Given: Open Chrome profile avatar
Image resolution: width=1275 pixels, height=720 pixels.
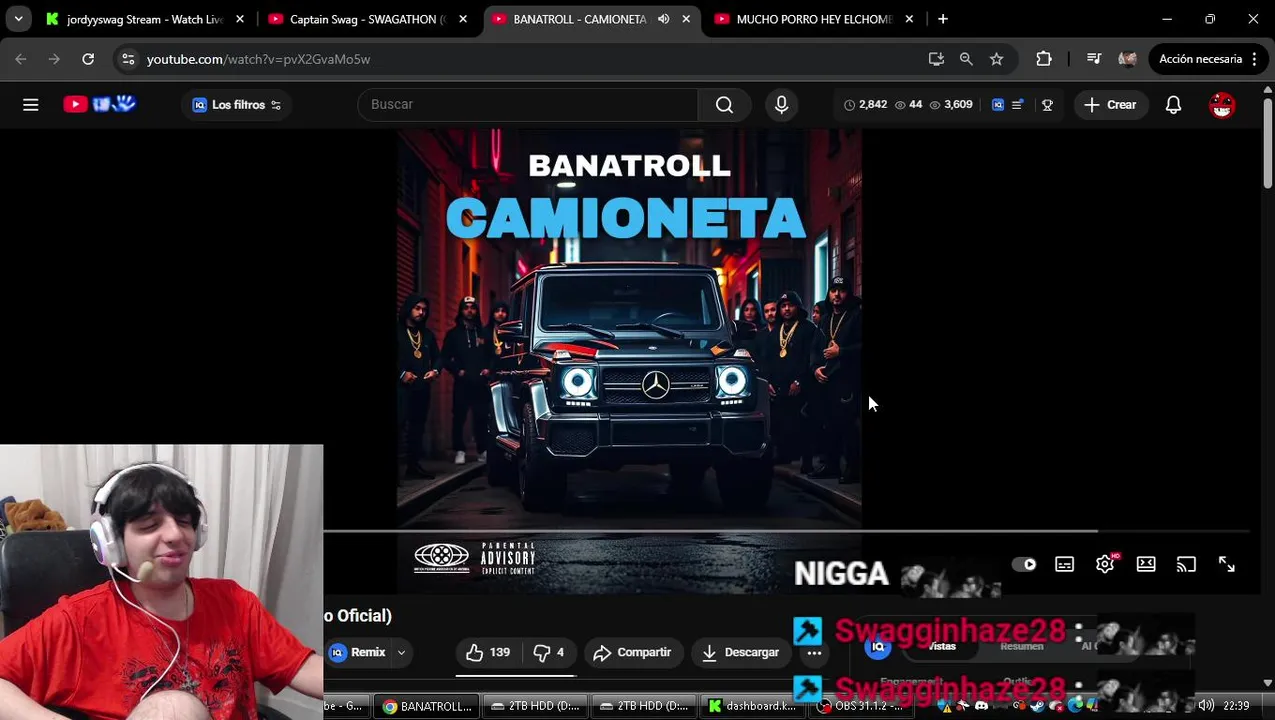Looking at the screenshot, I should point(1127,59).
